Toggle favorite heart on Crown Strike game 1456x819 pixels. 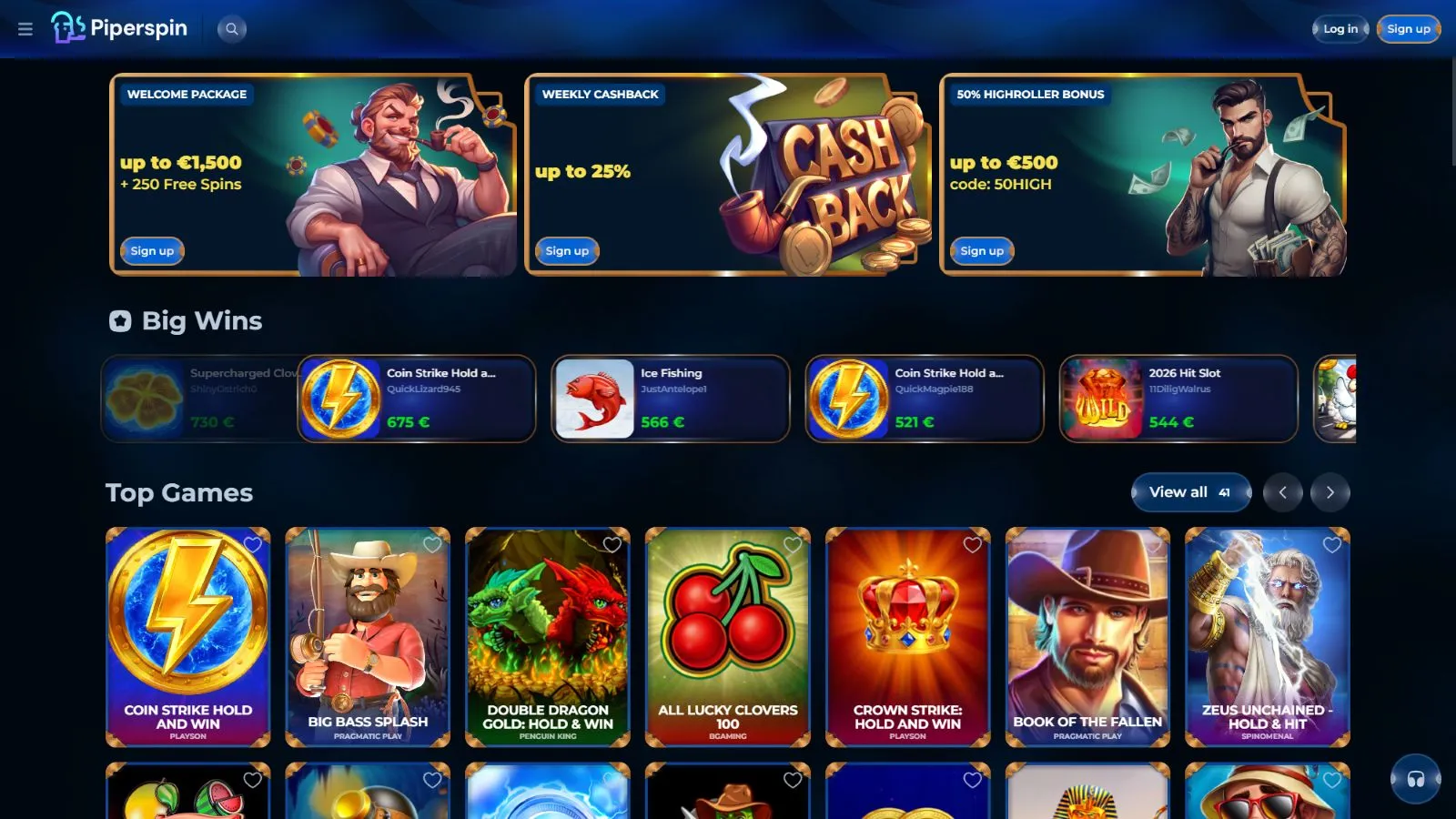click(x=973, y=544)
